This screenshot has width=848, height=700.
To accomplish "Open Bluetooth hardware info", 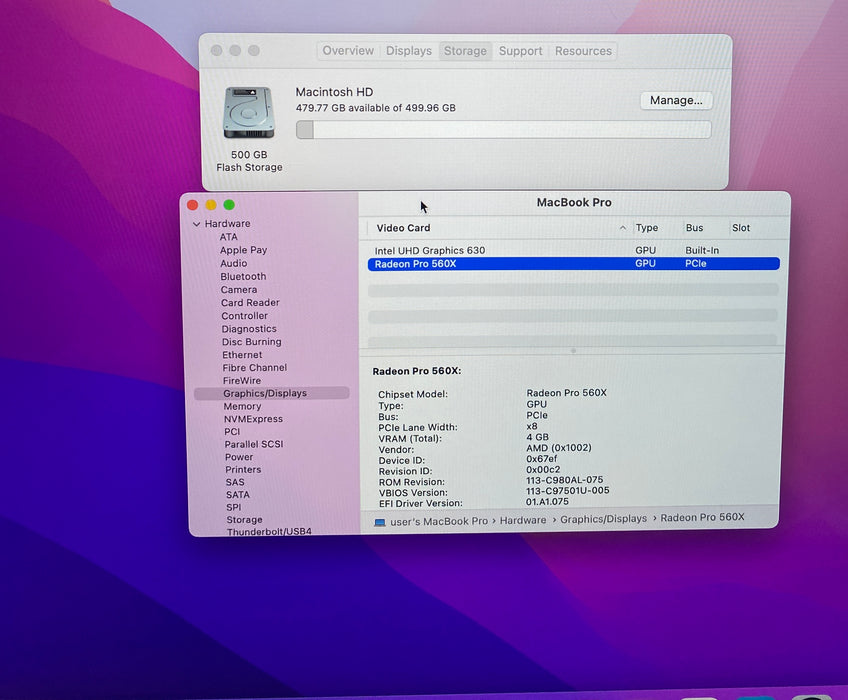I will (x=243, y=276).
